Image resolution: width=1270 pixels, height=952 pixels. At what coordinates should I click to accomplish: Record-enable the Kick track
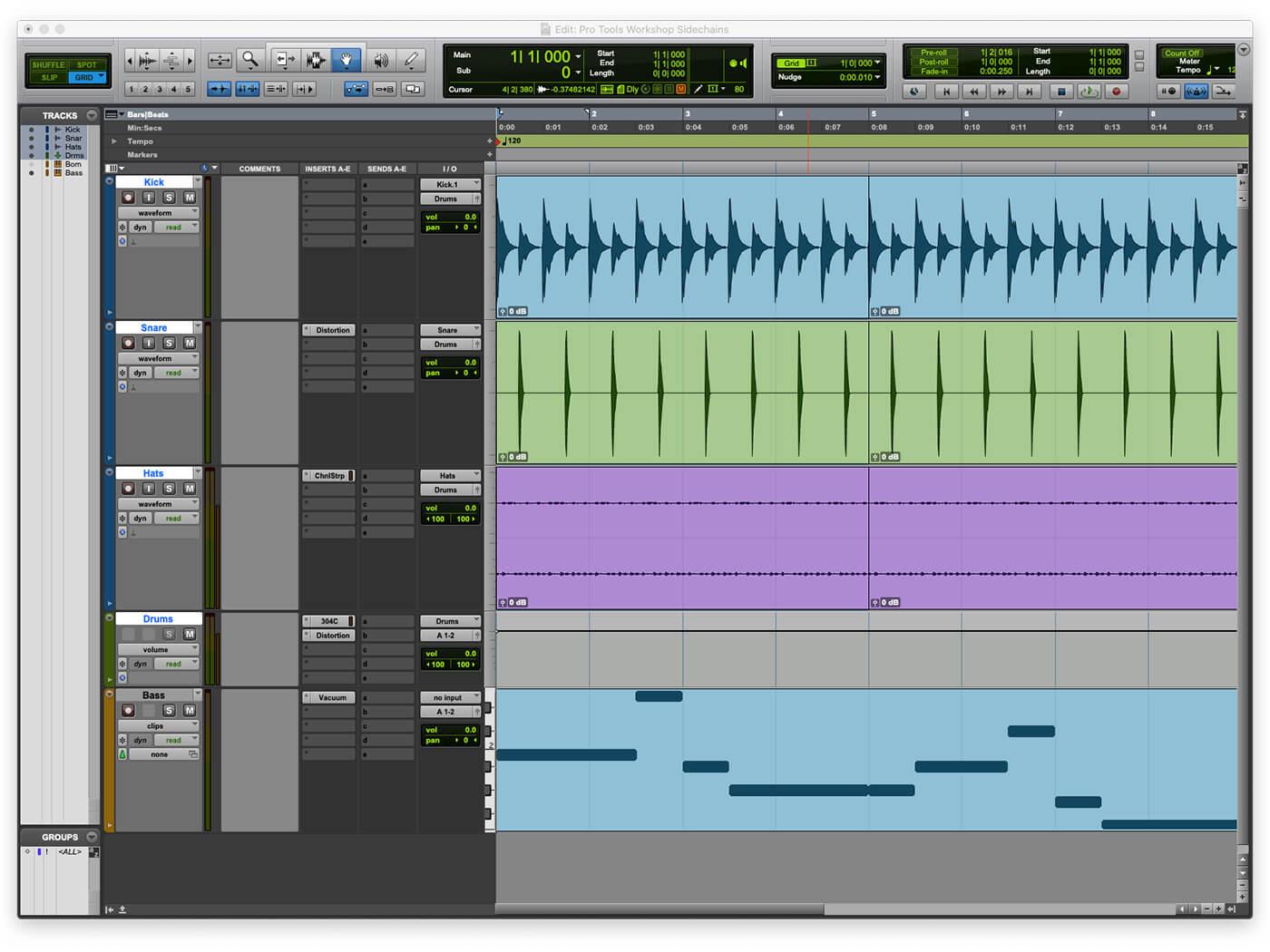(128, 198)
